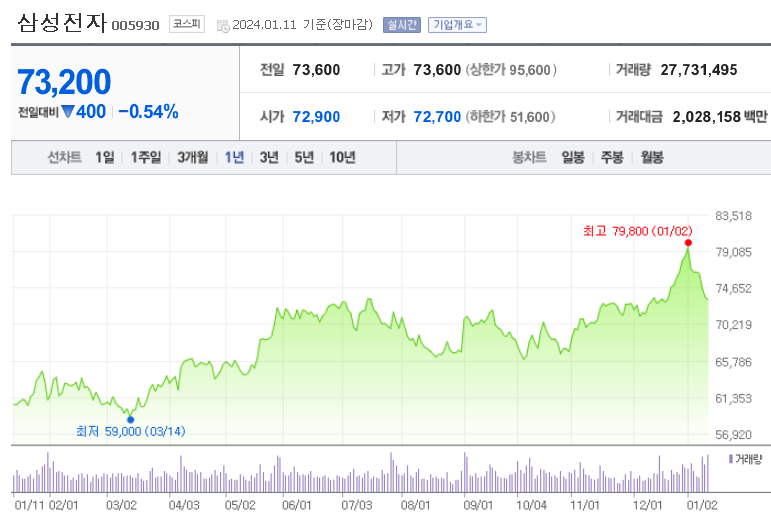
Task: Click the blue 최저 low marker dot
Action: pos(130,419)
